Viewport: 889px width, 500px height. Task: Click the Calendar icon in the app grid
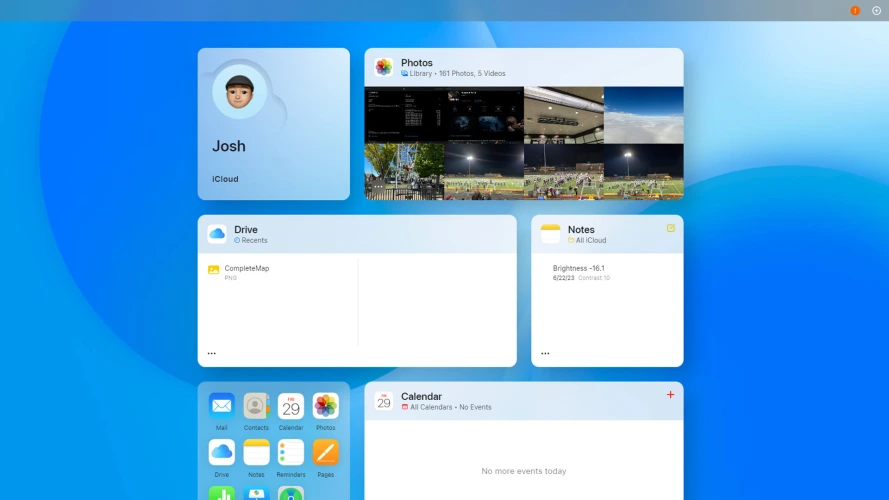pos(291,406)
